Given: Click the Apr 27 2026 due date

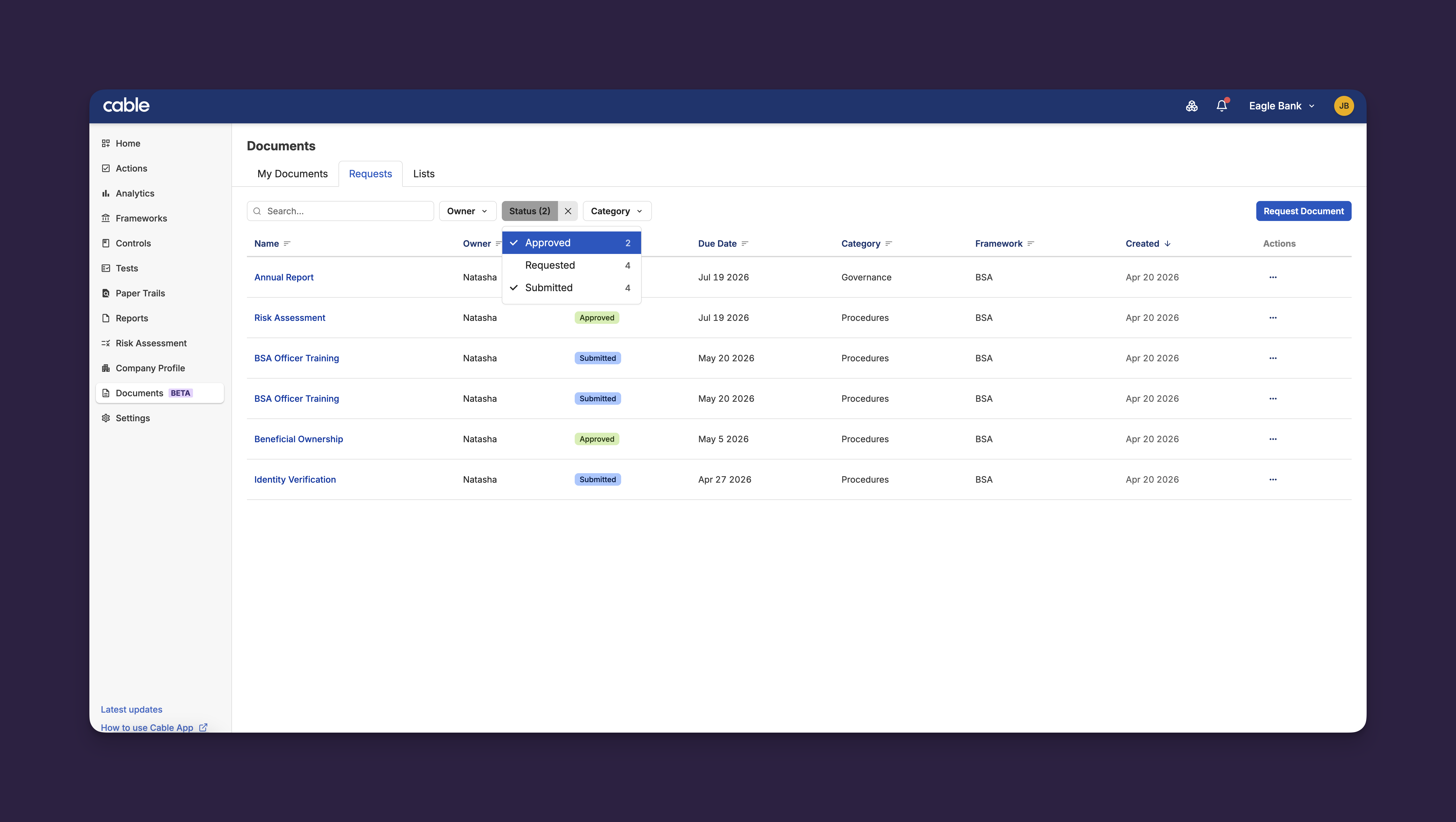Looking at the screenshot, I should (x=725, y=479).
